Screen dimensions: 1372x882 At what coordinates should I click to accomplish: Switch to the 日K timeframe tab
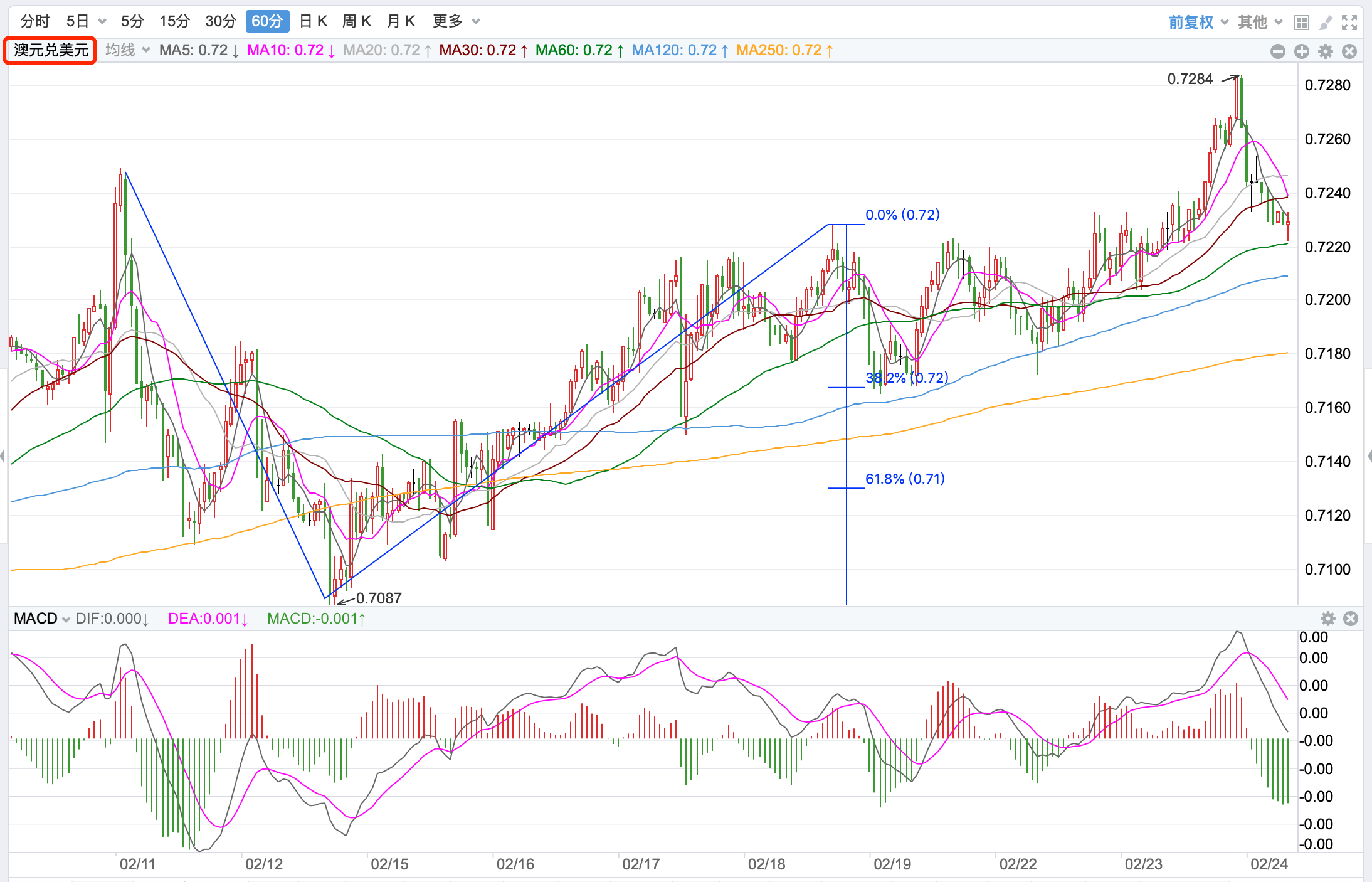click(314, 21)
